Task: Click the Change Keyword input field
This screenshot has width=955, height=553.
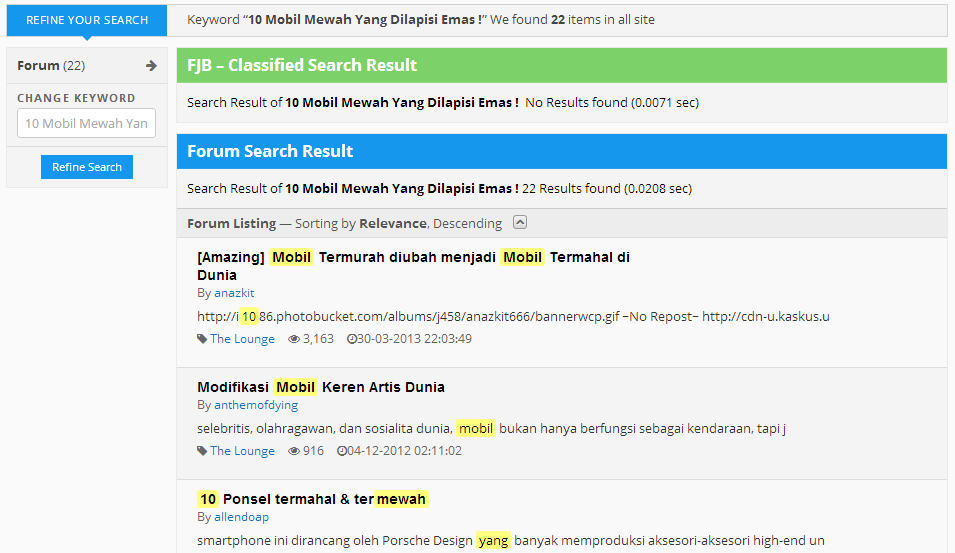Action: 86,123
